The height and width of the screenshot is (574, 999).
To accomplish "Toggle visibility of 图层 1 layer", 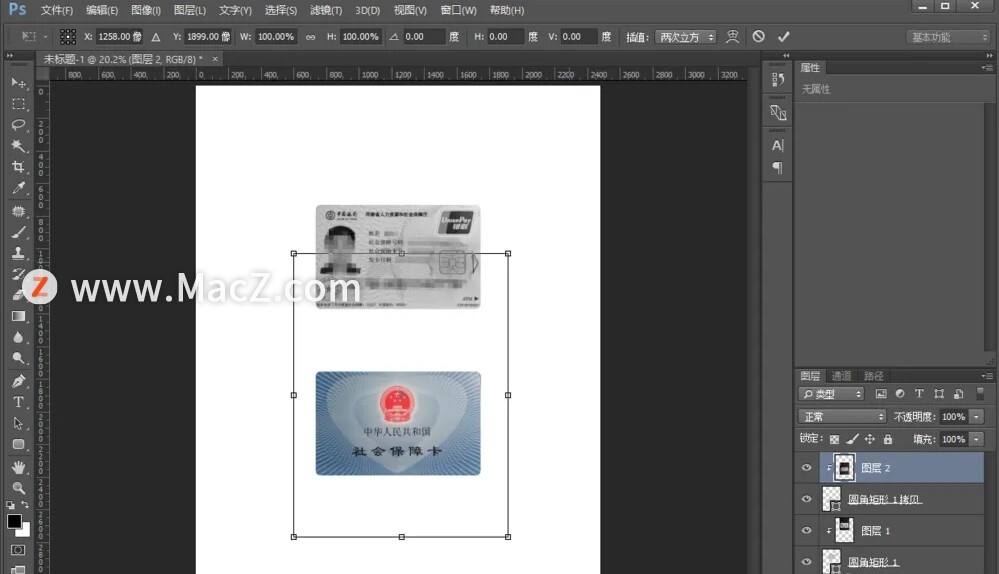I will point(807,530).
